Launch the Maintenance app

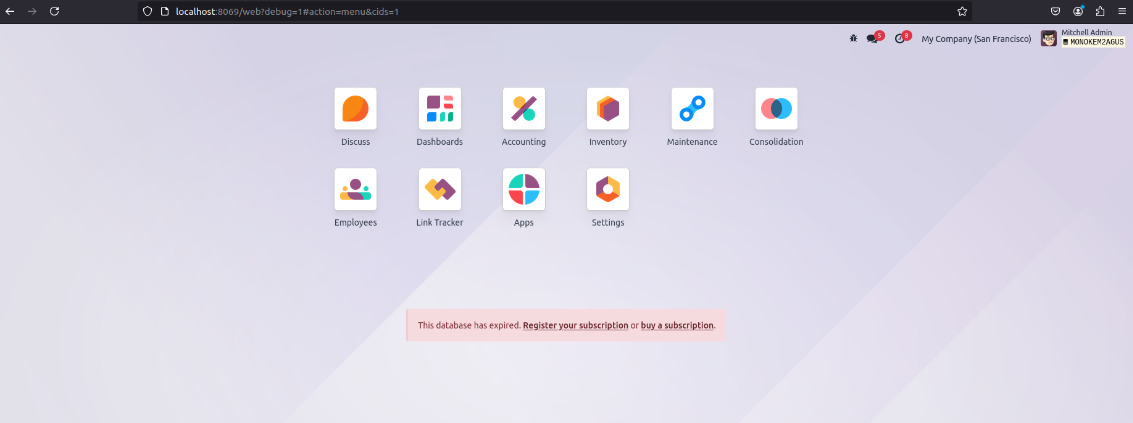(692, 109)
